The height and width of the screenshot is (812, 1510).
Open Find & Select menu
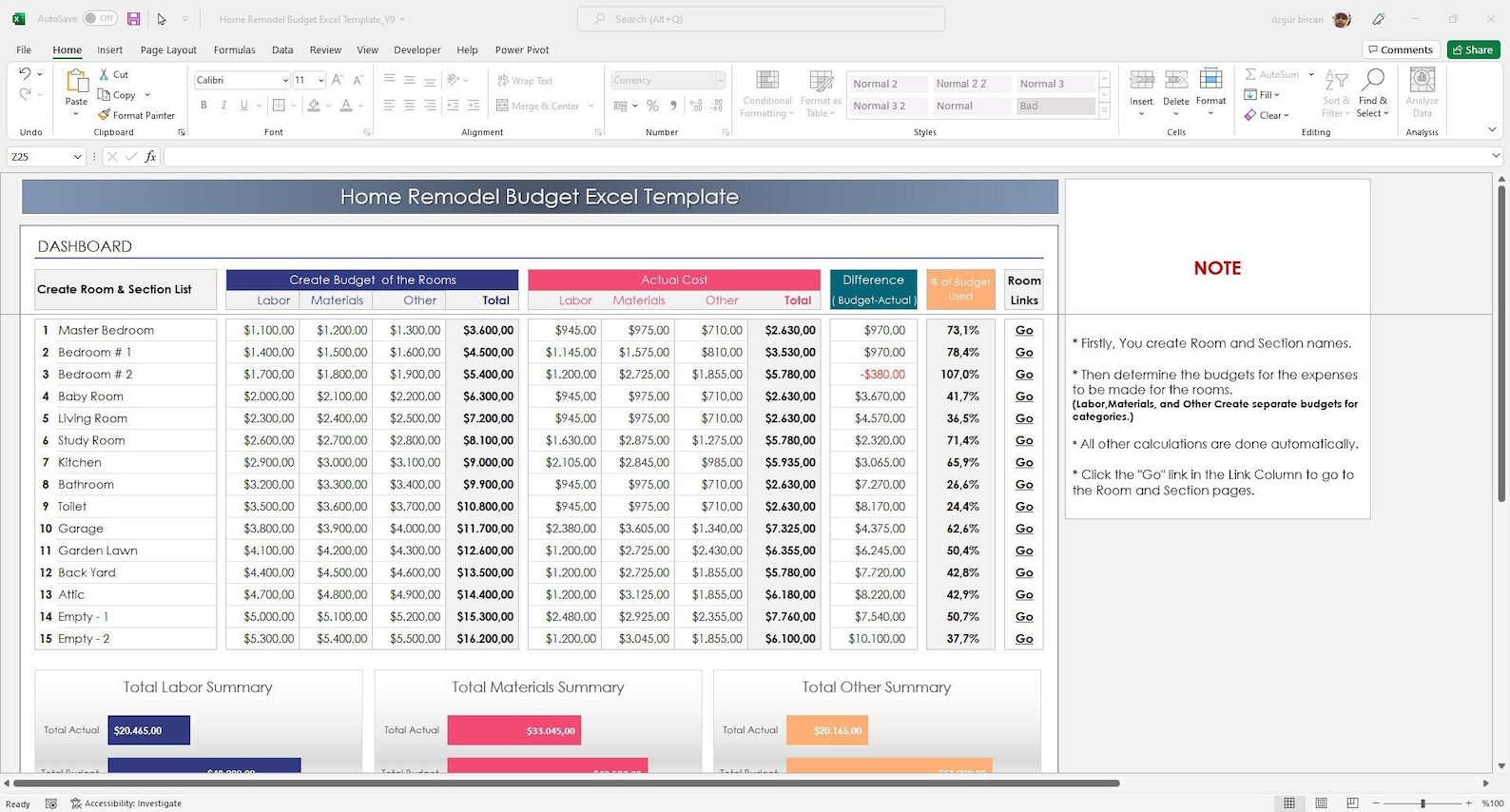pyautogui.click(x=1373, y=93)
